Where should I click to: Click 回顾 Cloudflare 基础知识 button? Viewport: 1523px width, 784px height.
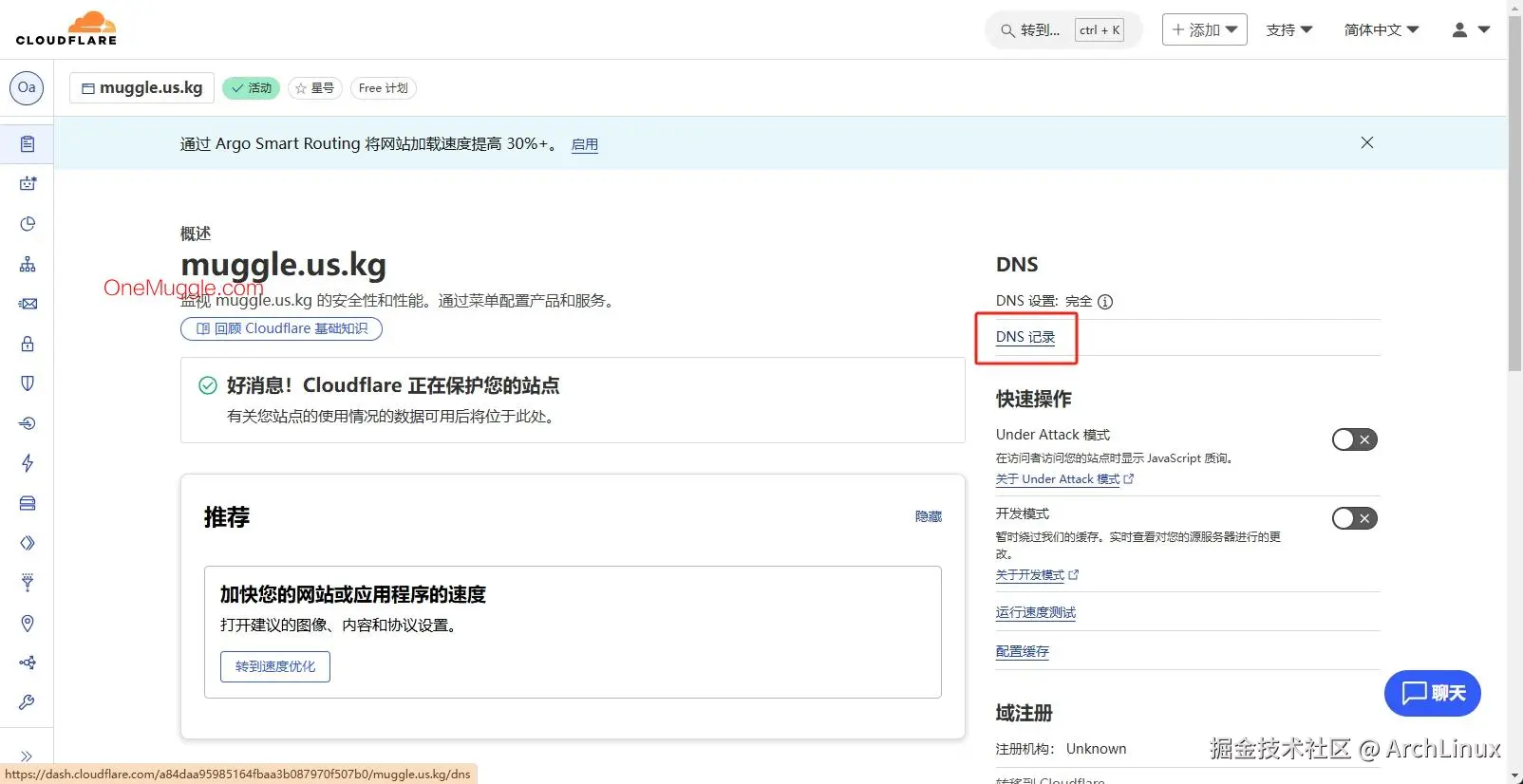(281, 328)
